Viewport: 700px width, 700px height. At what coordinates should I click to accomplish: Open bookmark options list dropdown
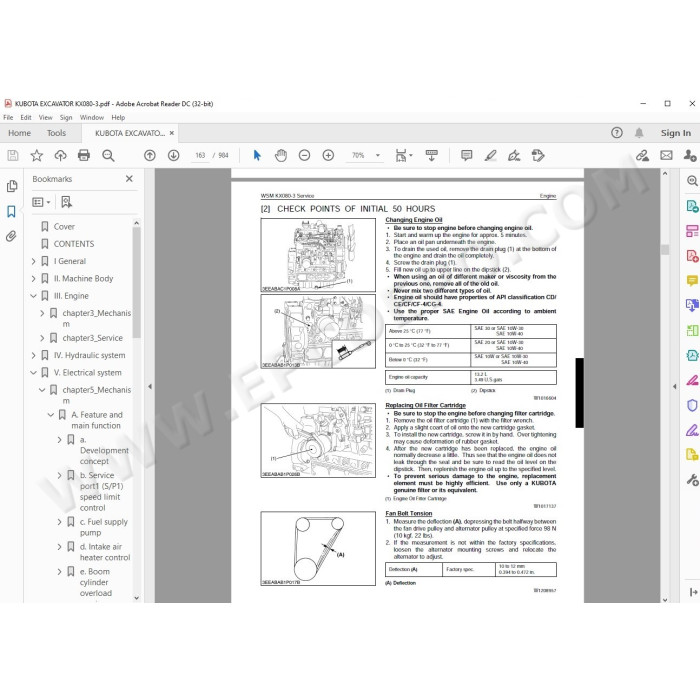[41, 202]
